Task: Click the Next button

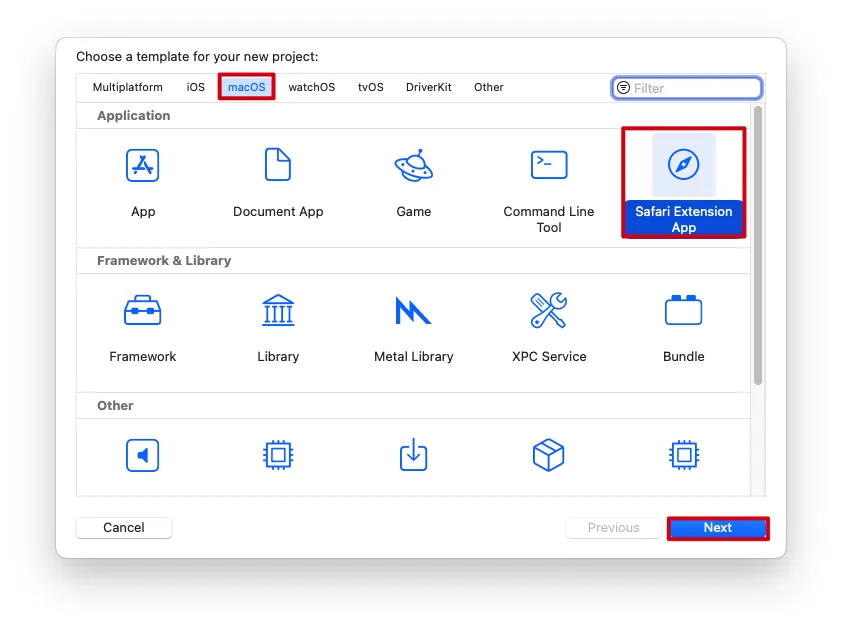Action: coord(718,528)
